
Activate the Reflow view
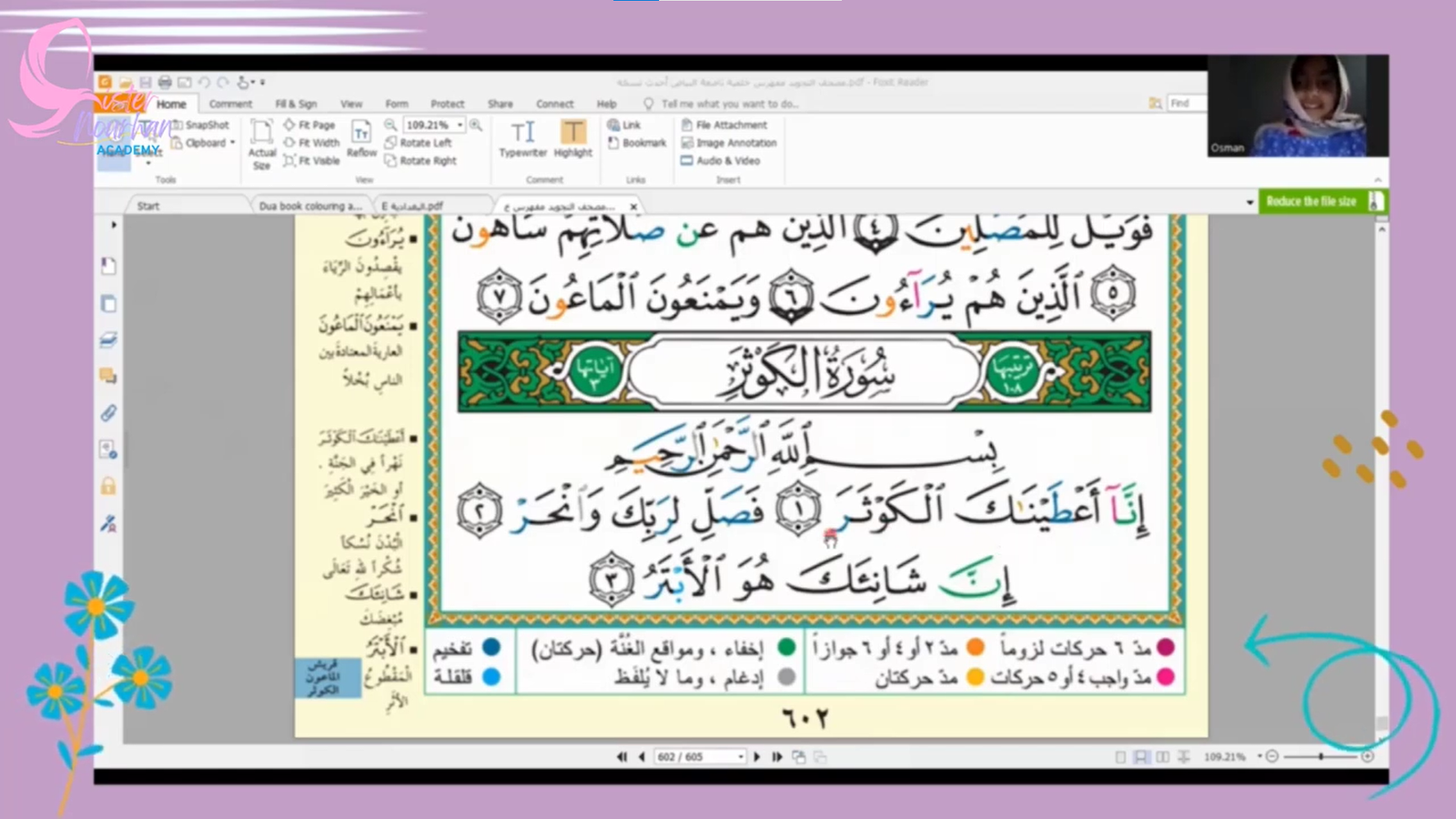pos(361,138)
